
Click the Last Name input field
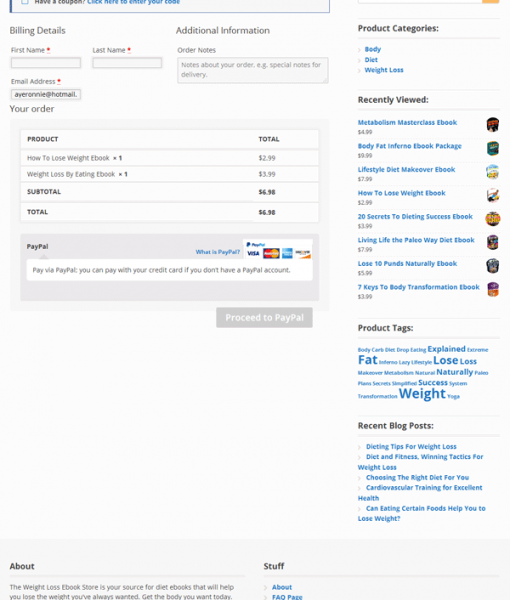coord(127,63)
